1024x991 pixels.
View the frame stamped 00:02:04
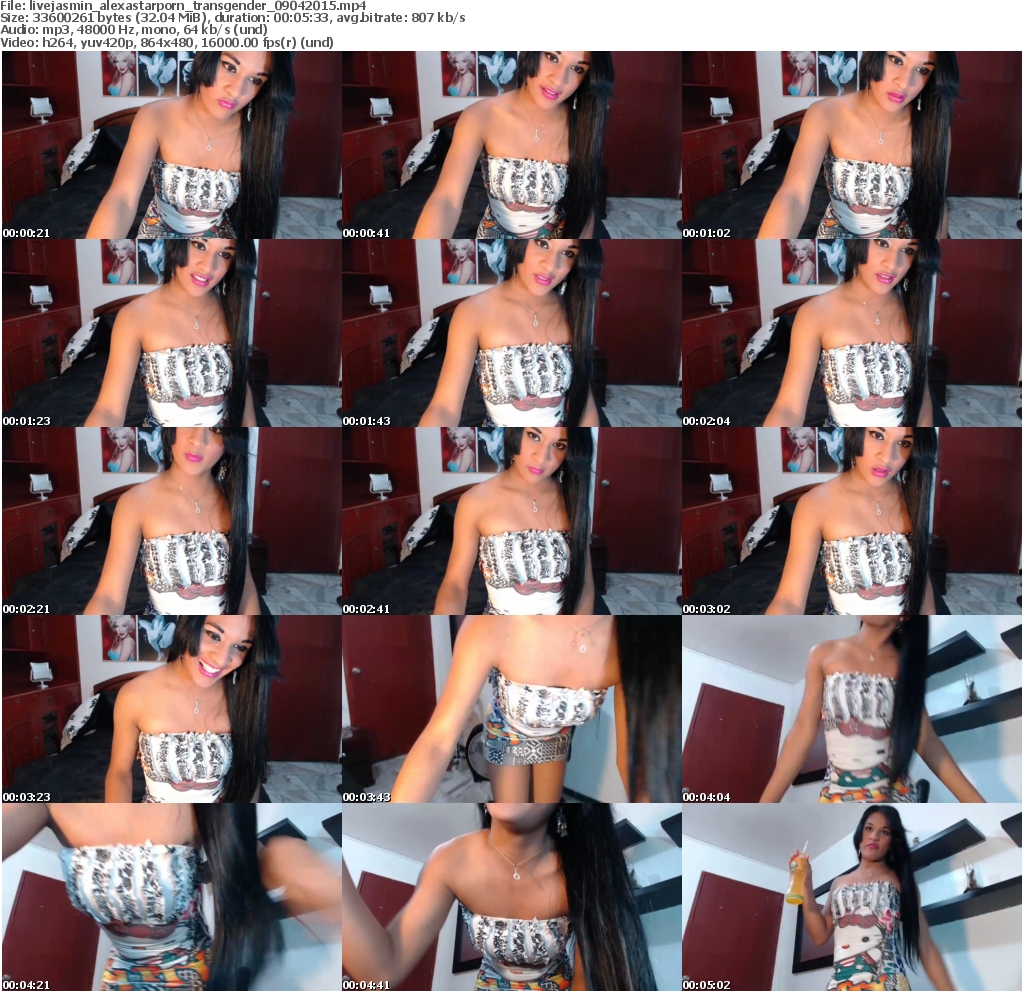point(852,333)
